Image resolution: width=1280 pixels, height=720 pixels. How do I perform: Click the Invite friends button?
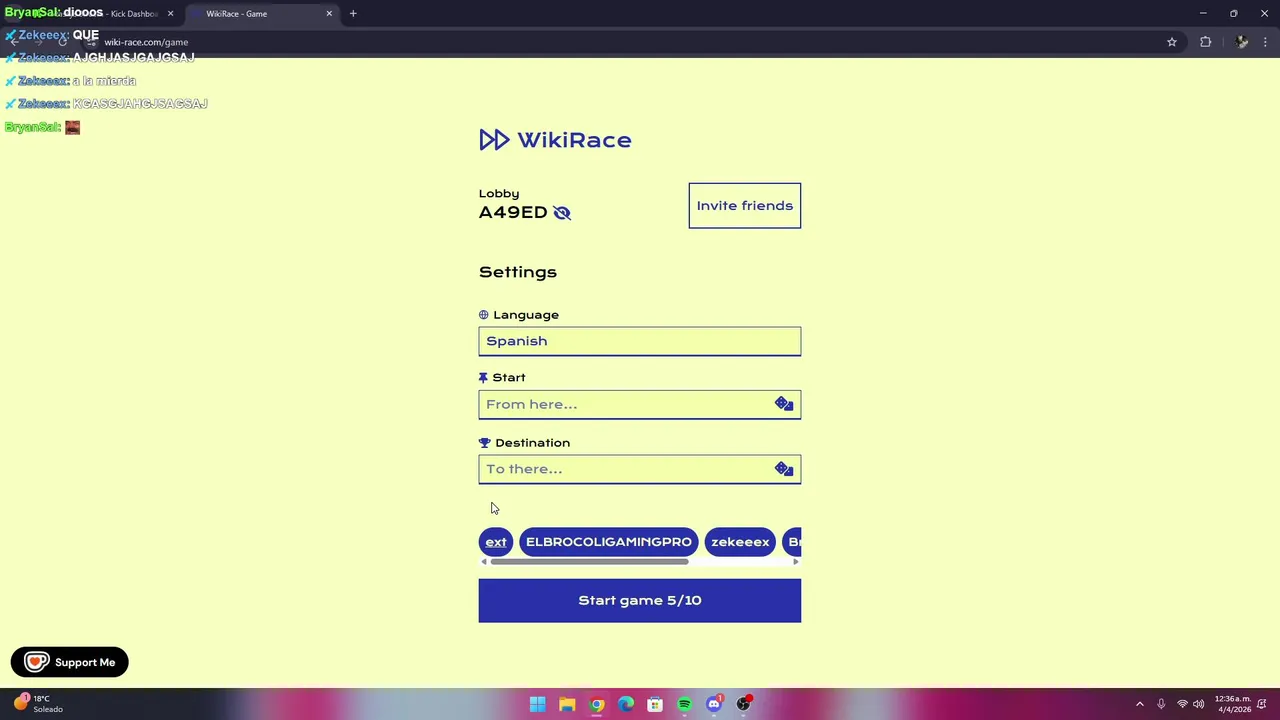click(744, 205)
